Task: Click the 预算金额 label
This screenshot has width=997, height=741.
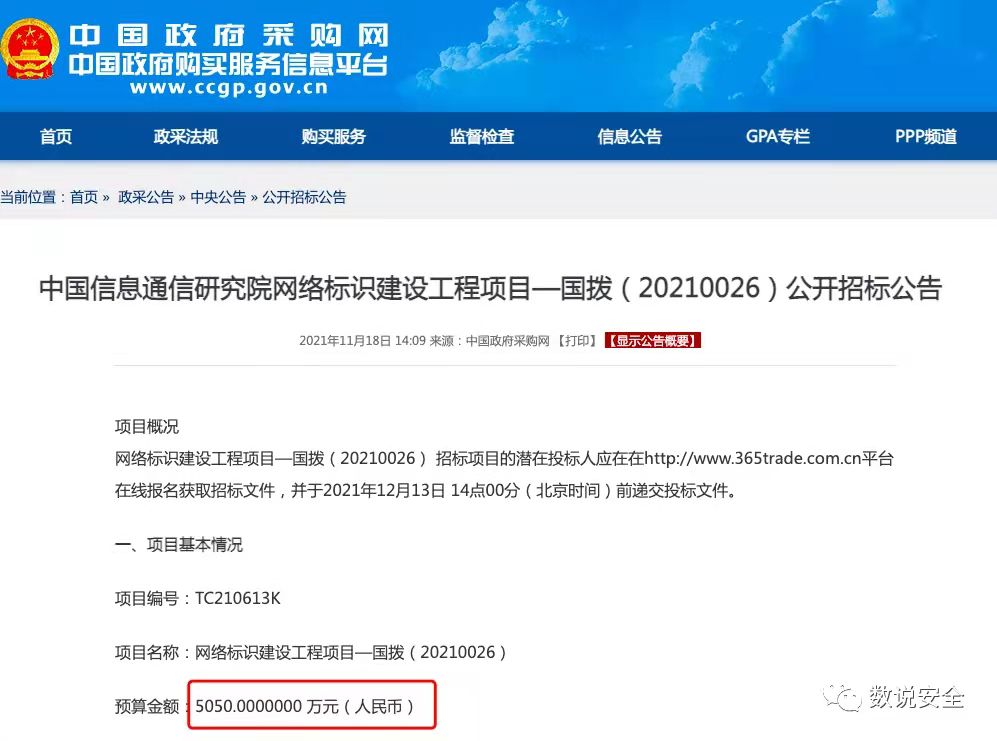Action: (x=147, y=706)
